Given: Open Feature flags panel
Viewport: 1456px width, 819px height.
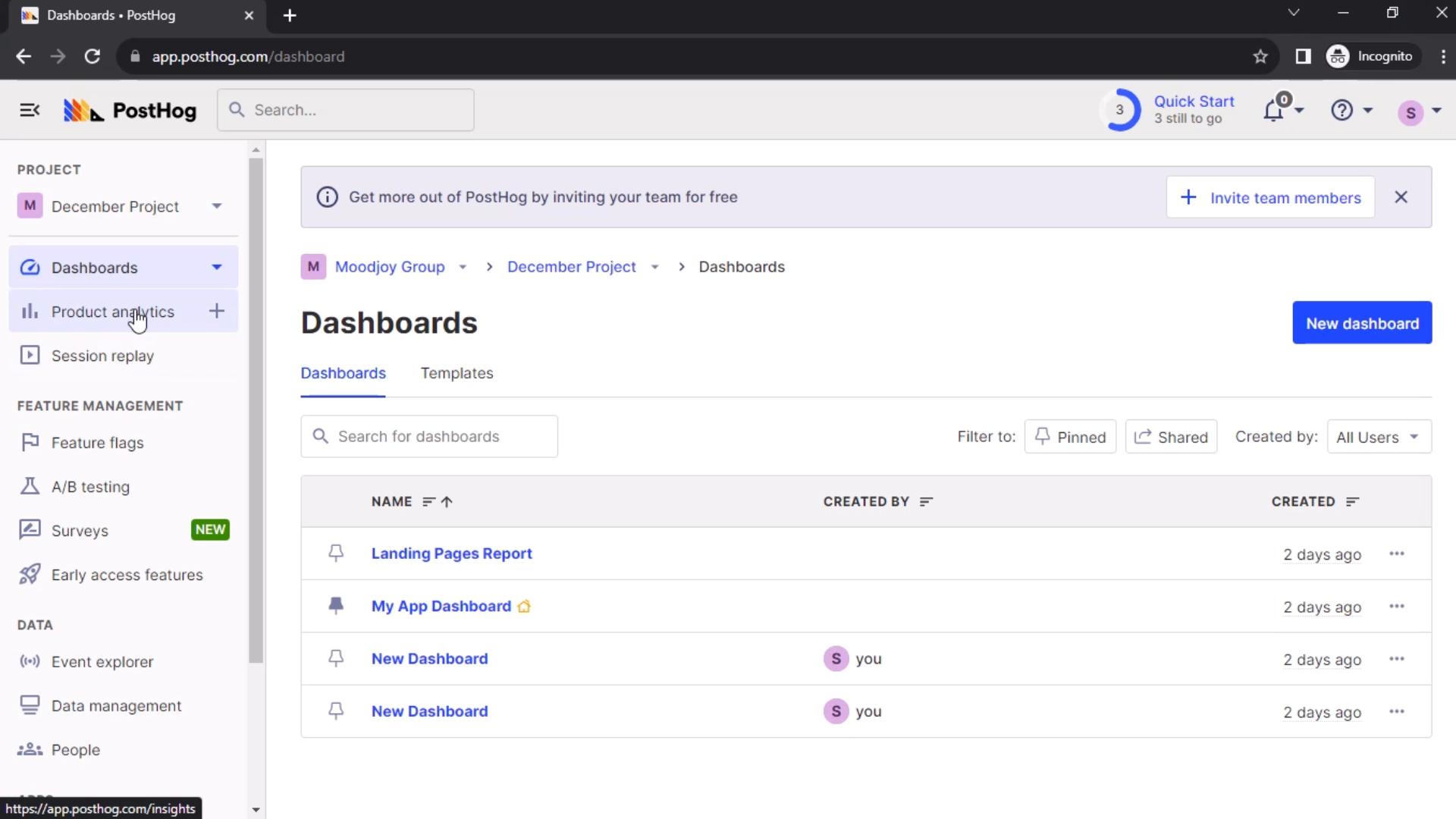Looking at the screenshot, I should click(x=98, y=442).
